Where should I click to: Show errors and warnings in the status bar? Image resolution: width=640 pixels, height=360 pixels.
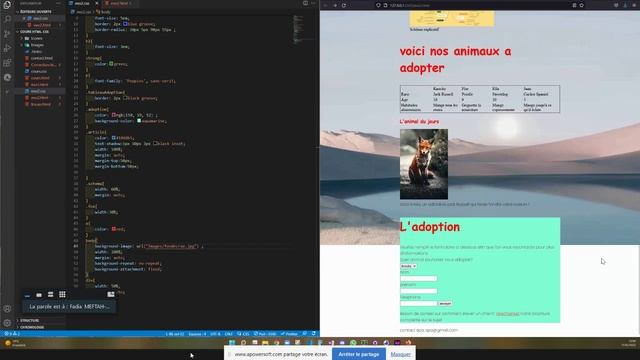coord(11,334)
